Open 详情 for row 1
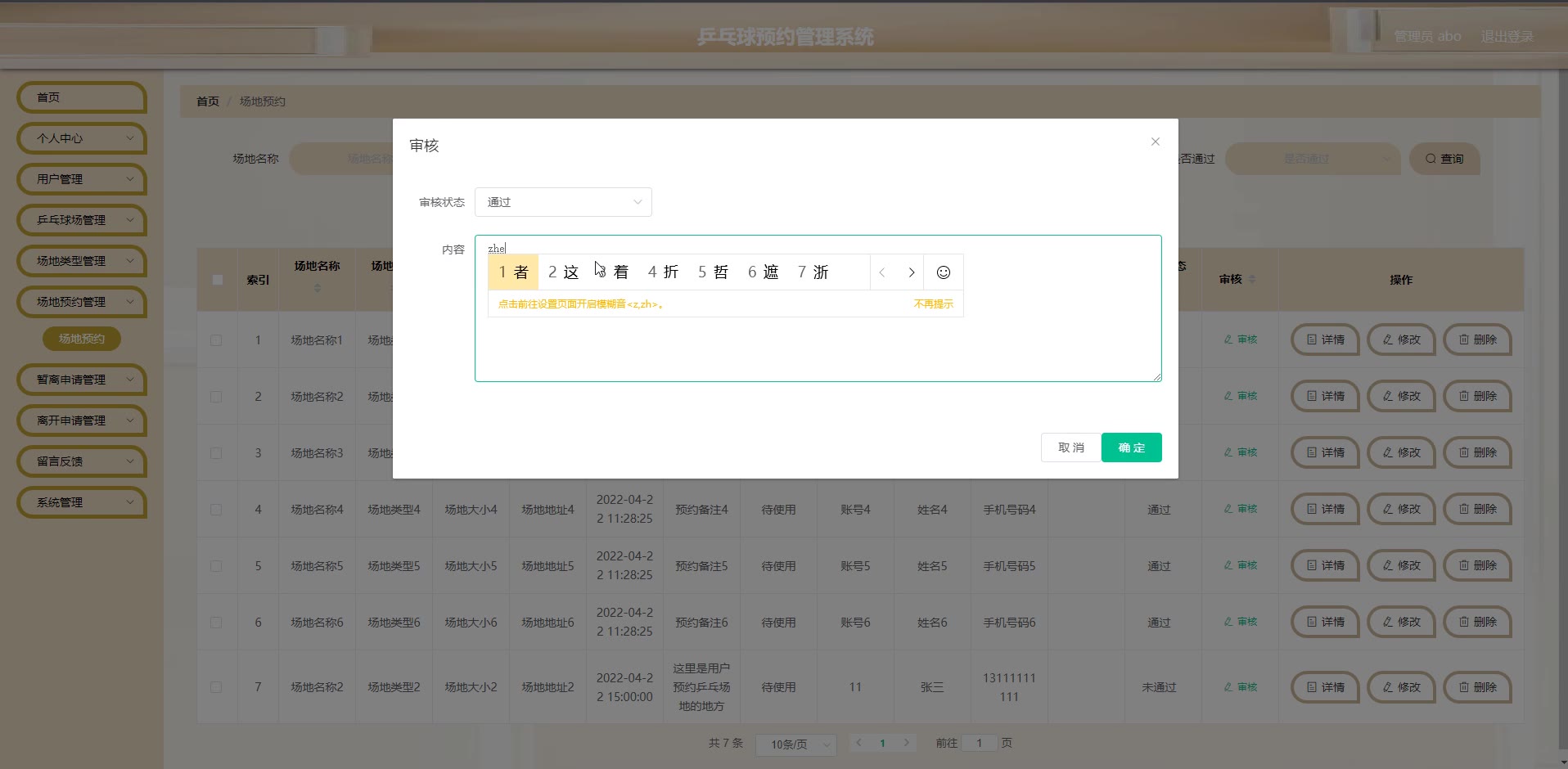This screenshot has width=1568, height=769. [1325, 340]
